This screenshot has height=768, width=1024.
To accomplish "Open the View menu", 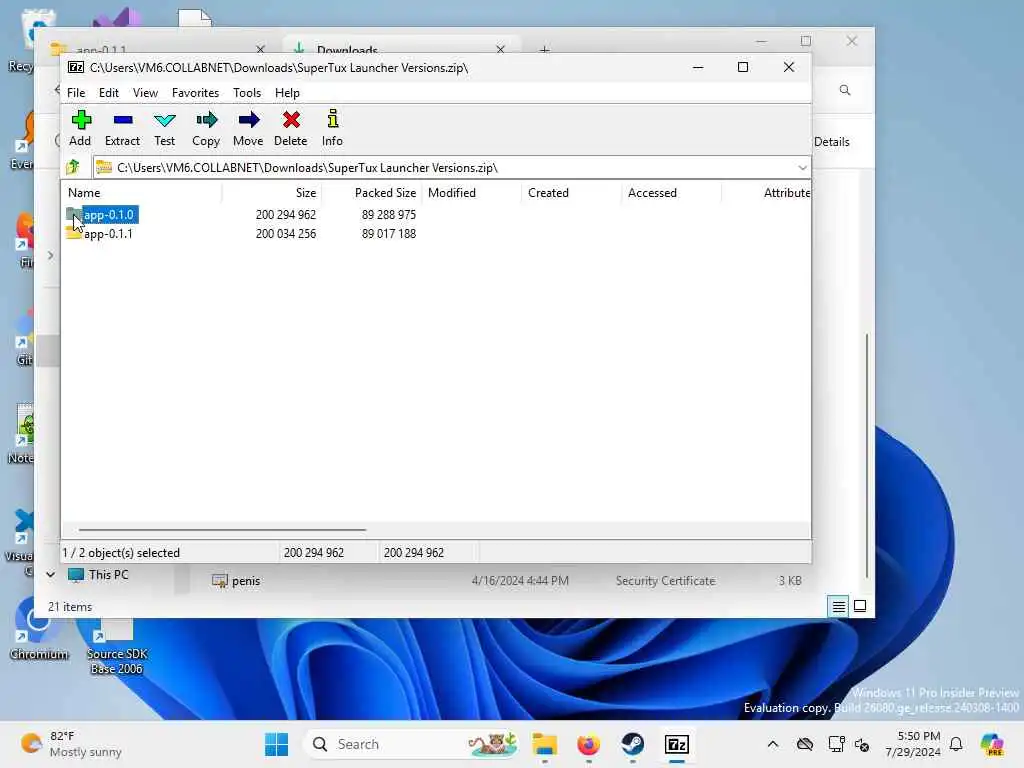I will tap(145, 93).
